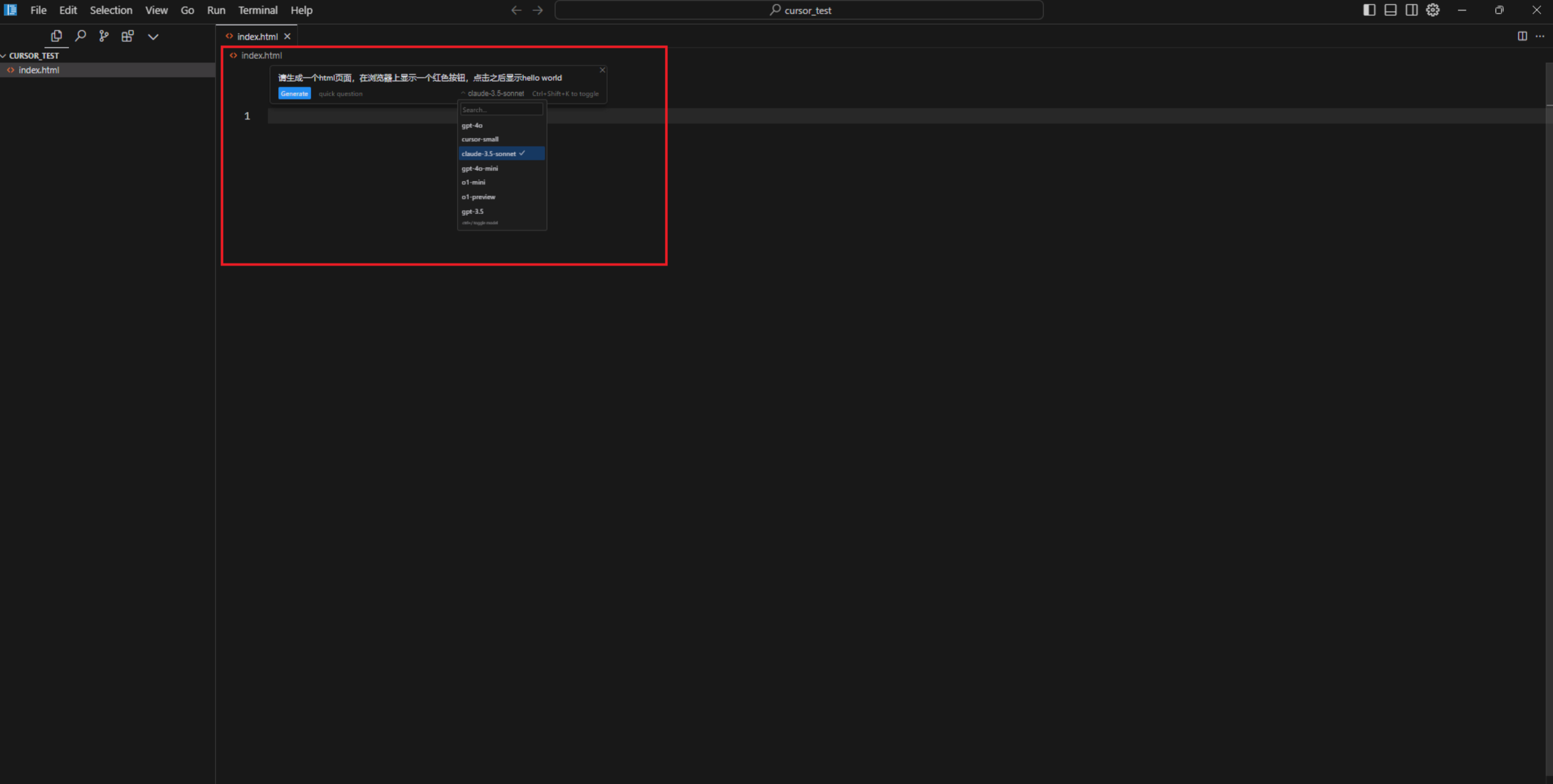This screenshot has width=1553, height=784.
Task: Open the Explorer files icon
Action: (56, 36)
